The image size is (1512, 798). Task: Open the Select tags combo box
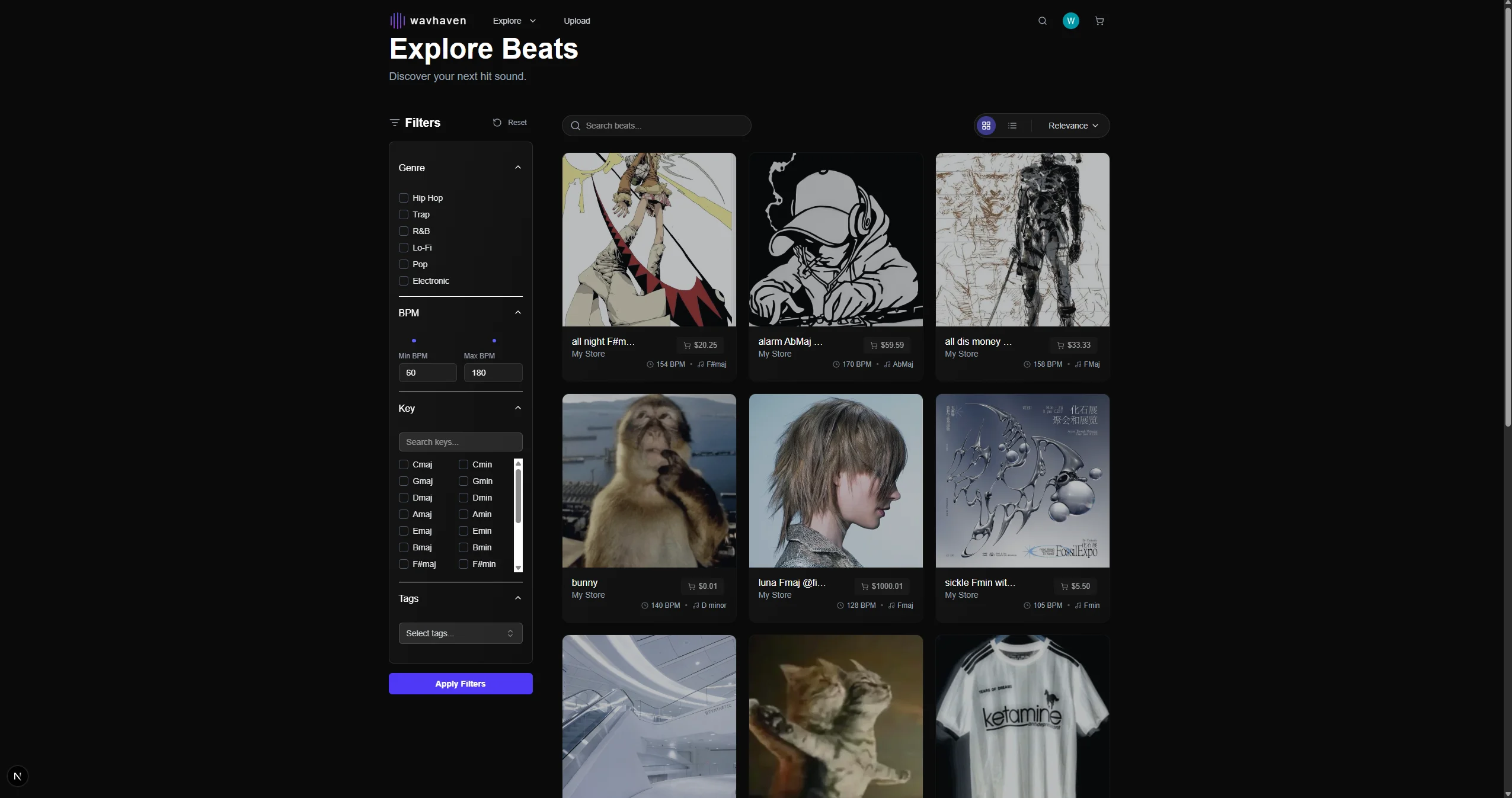tap(460, 633)
